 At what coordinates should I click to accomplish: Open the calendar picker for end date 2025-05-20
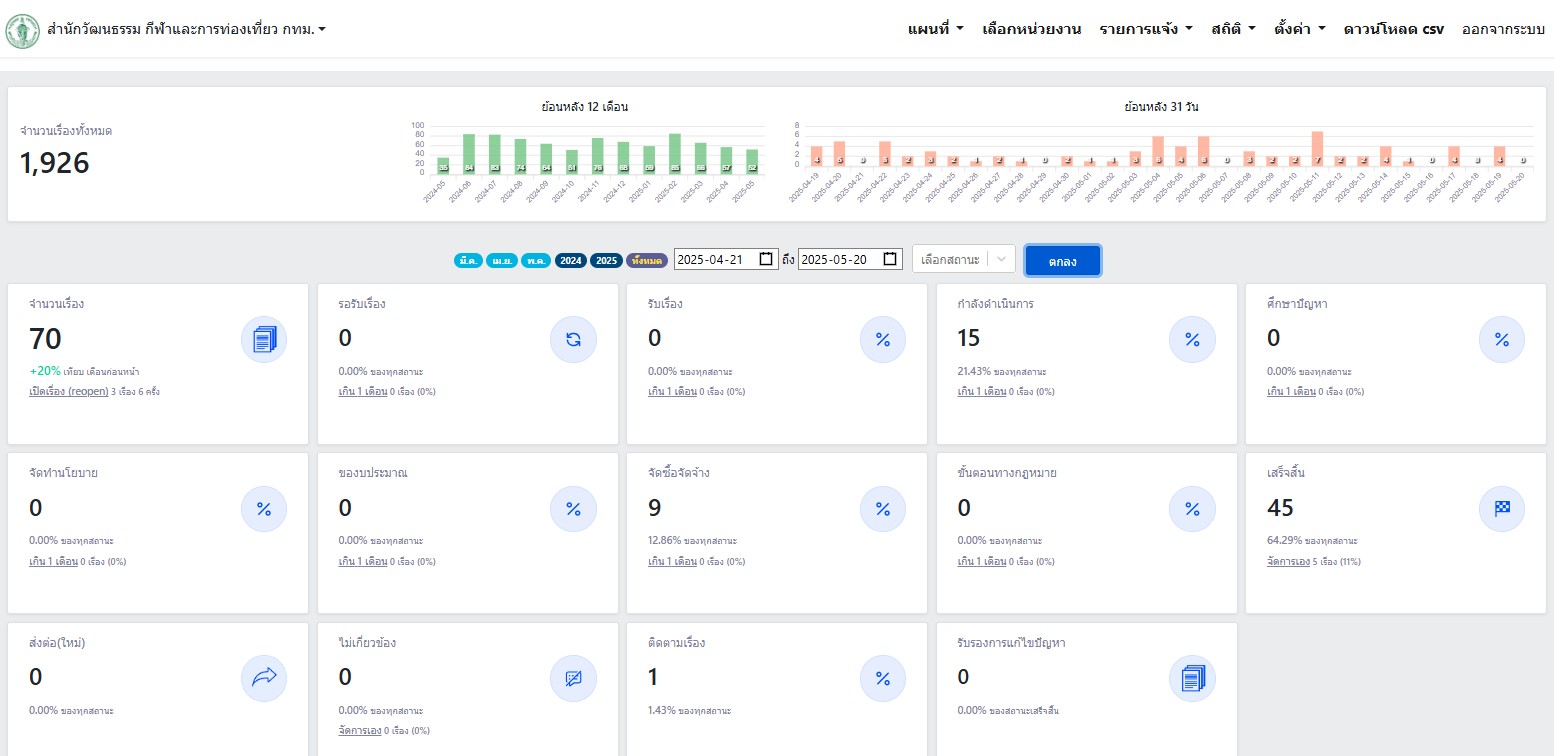click(890, 259)
